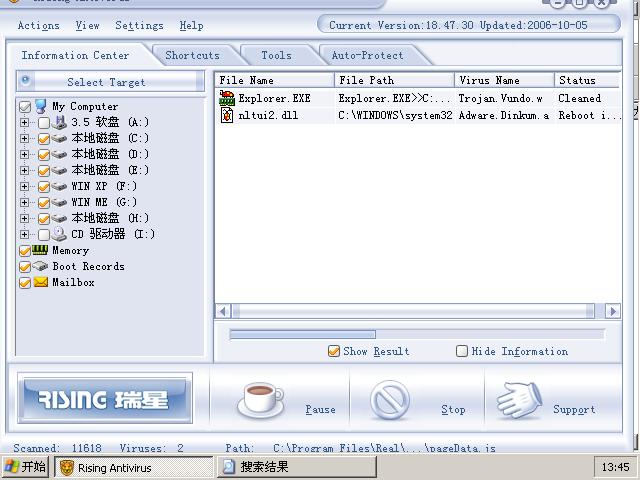Viewport: 640px width, 480px height.
Task: Click the search results taskbar window icon
Action: click(229, 467)
